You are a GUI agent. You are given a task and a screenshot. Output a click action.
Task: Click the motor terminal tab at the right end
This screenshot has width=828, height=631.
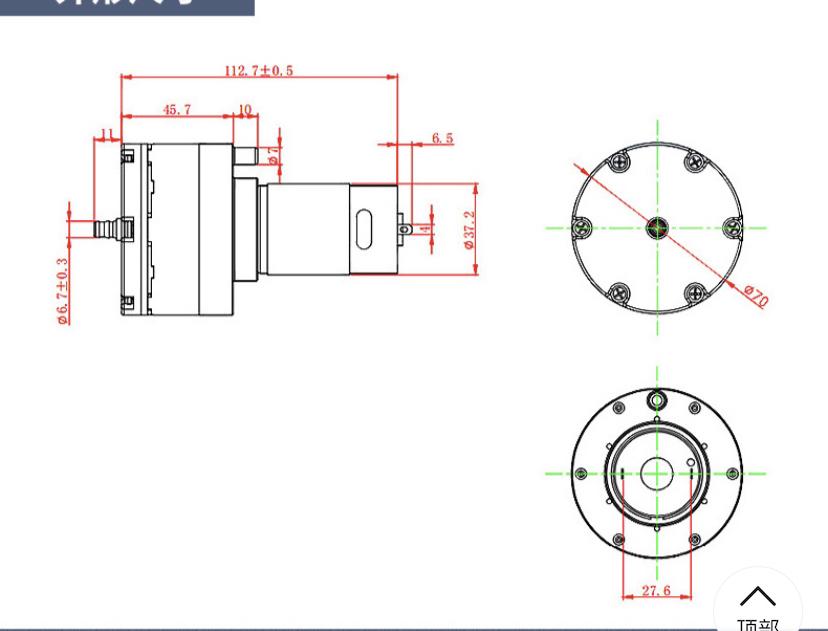point(404,227)
